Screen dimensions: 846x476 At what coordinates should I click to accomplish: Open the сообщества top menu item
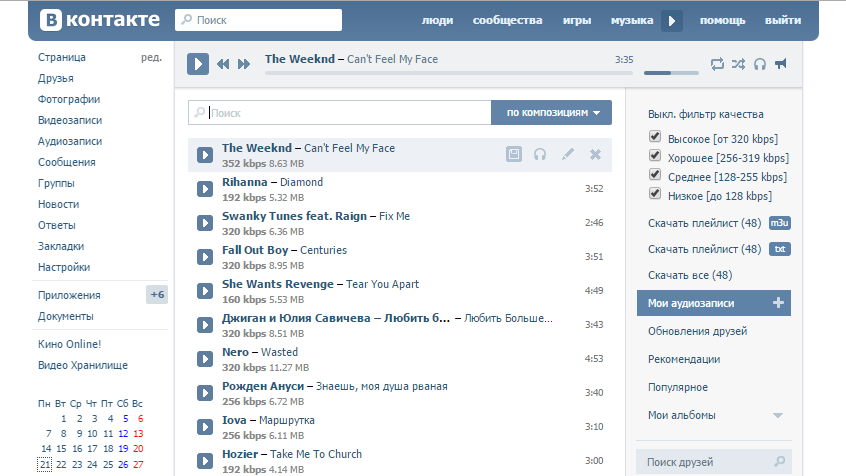pos(507,20)
